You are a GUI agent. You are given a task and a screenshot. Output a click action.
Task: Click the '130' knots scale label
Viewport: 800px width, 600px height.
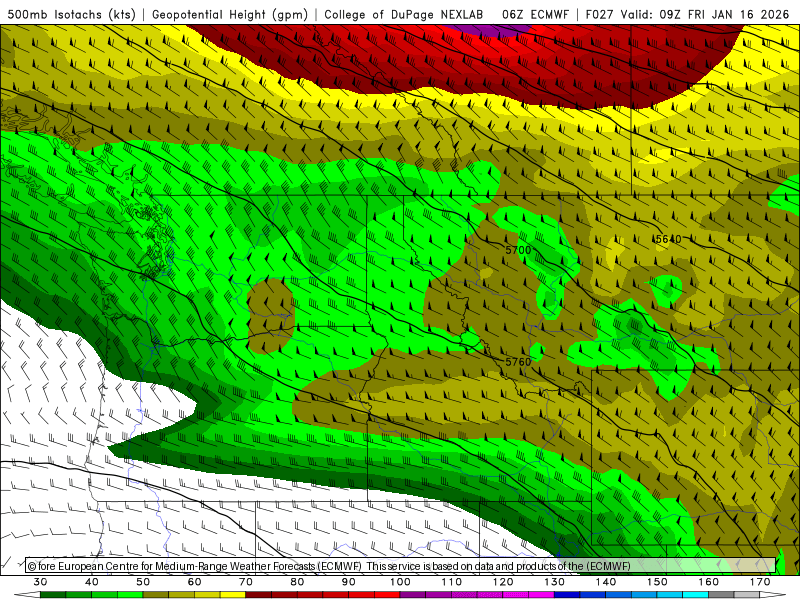[x=555, y=582]
